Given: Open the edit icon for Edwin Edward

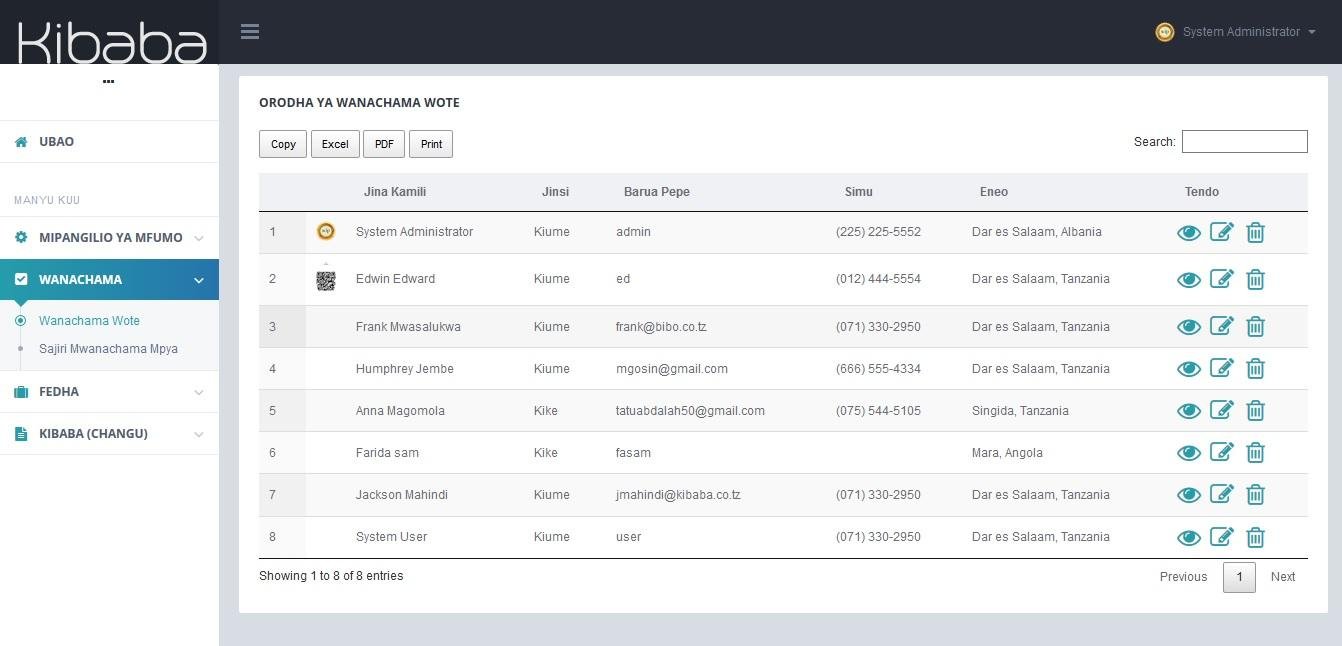Looking at the screenshot, I should click(x=1222, y=279).
